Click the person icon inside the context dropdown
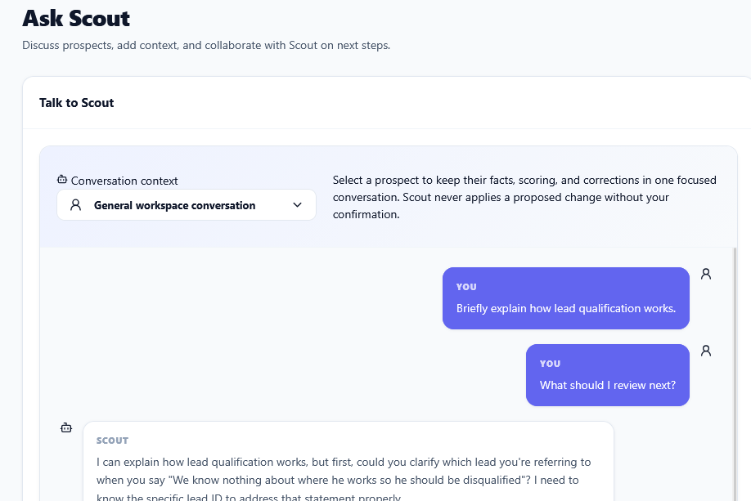This screenshot has height=501, width=751. pos(76,205)
